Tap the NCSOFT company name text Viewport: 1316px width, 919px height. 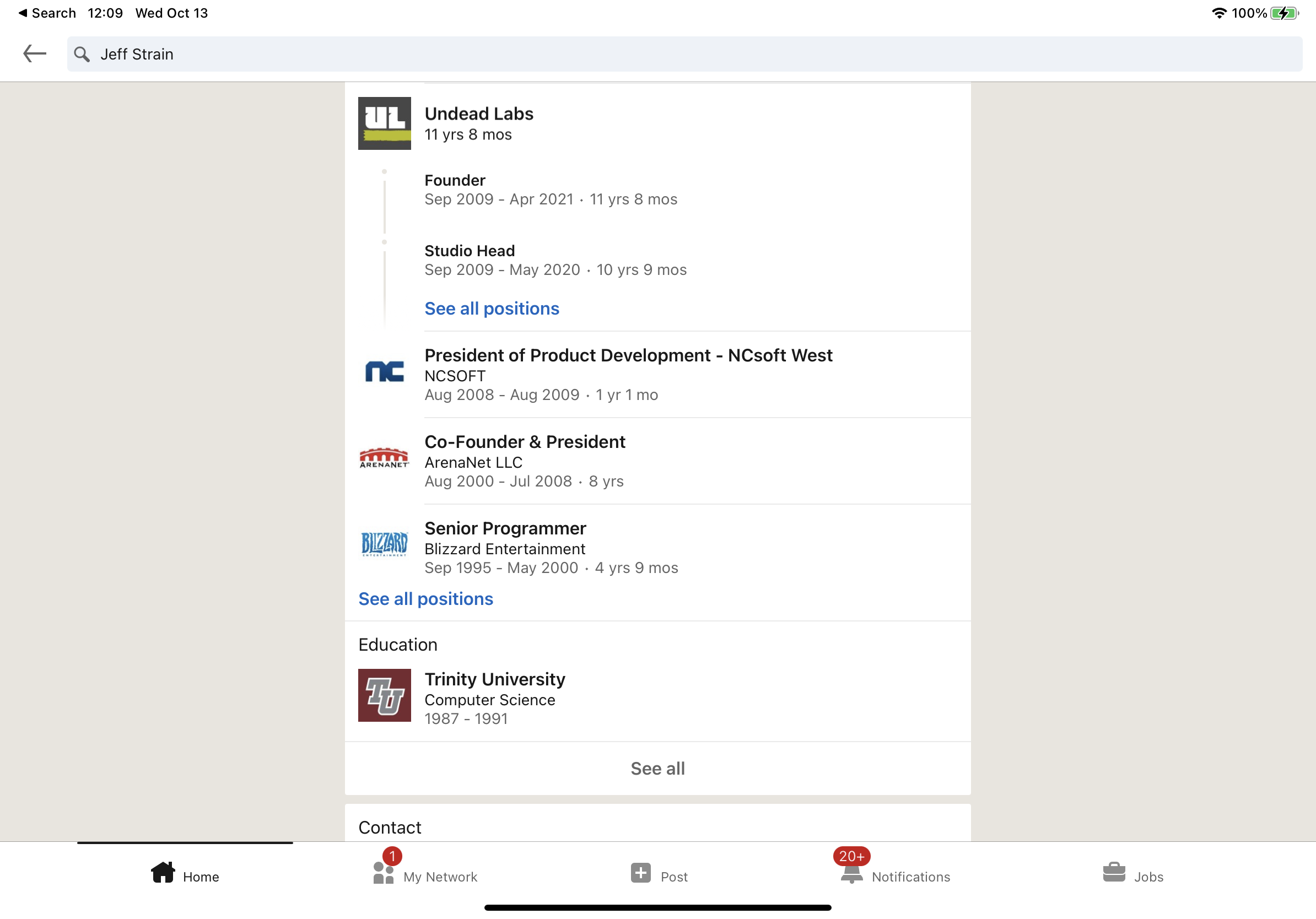point(455,376)
